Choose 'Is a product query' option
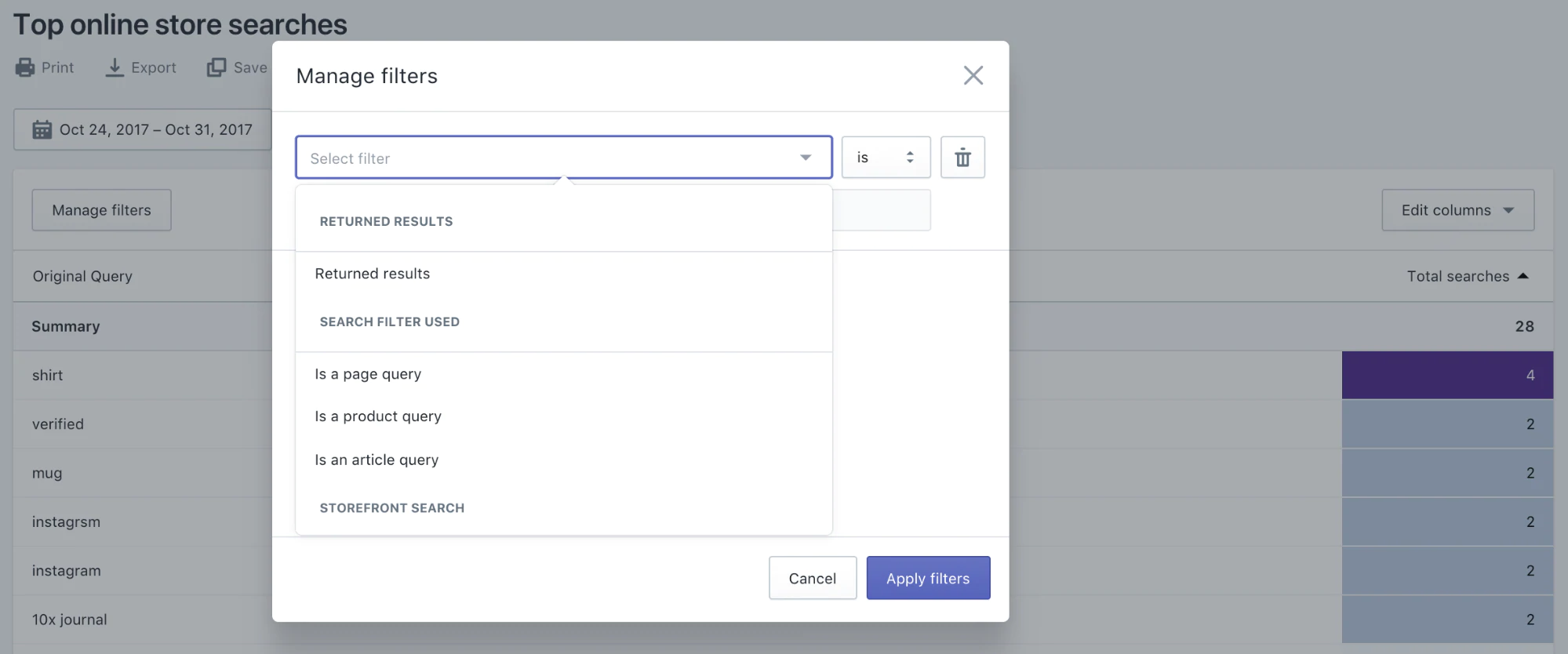The image size is (1568, 654). pyautogui.click(x=378, y=416)
